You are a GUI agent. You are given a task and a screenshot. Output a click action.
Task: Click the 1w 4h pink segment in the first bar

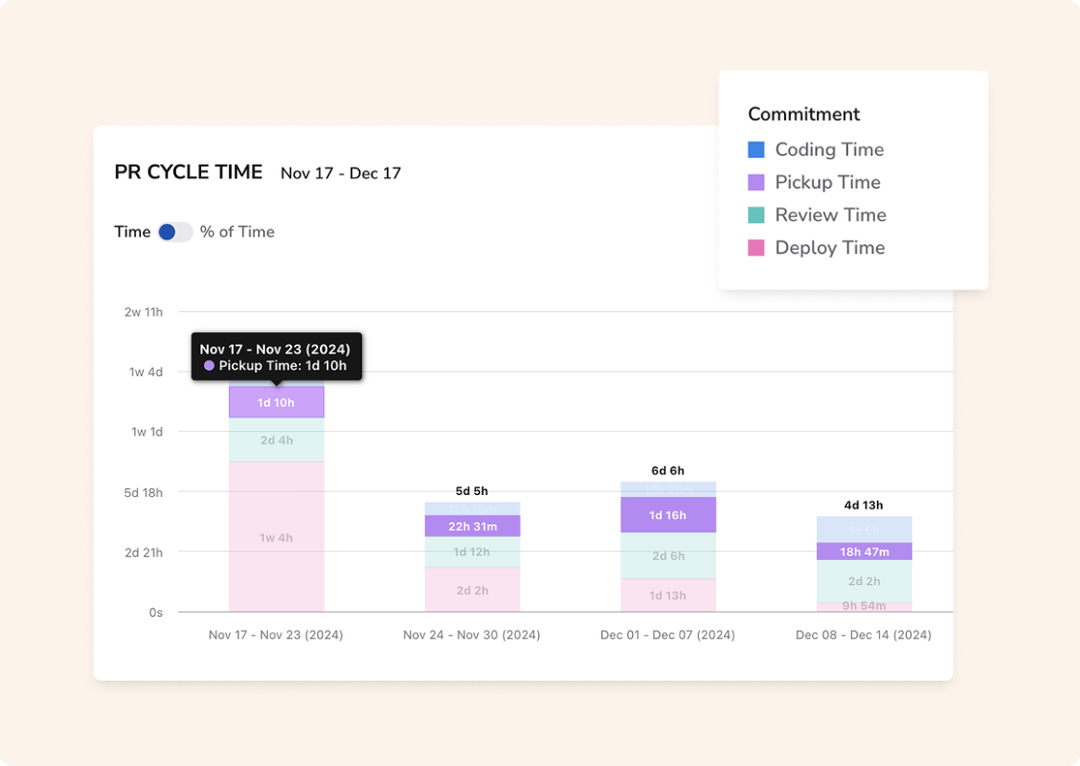pos(277,537)
